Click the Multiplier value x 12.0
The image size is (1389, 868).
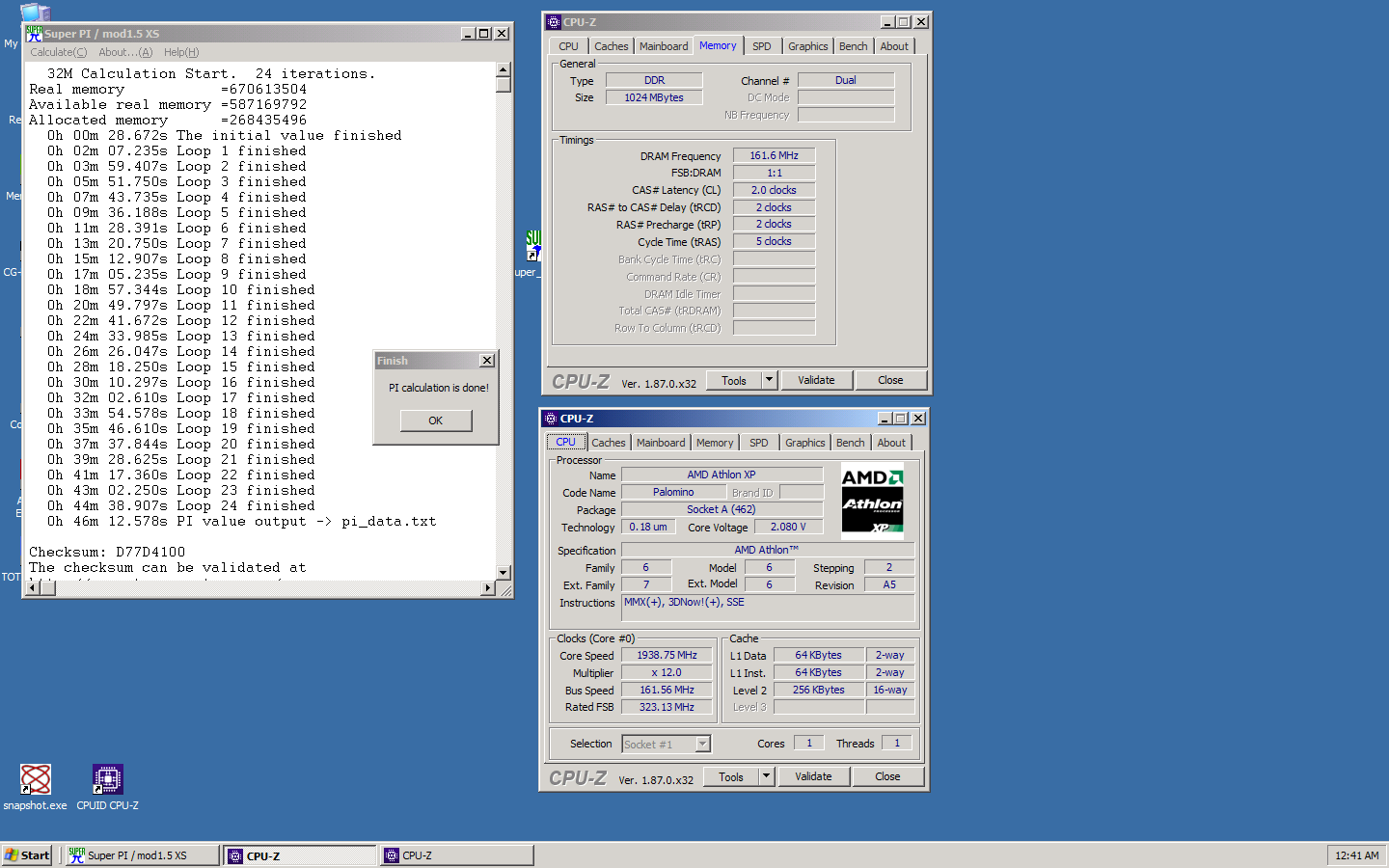(667, 672)
